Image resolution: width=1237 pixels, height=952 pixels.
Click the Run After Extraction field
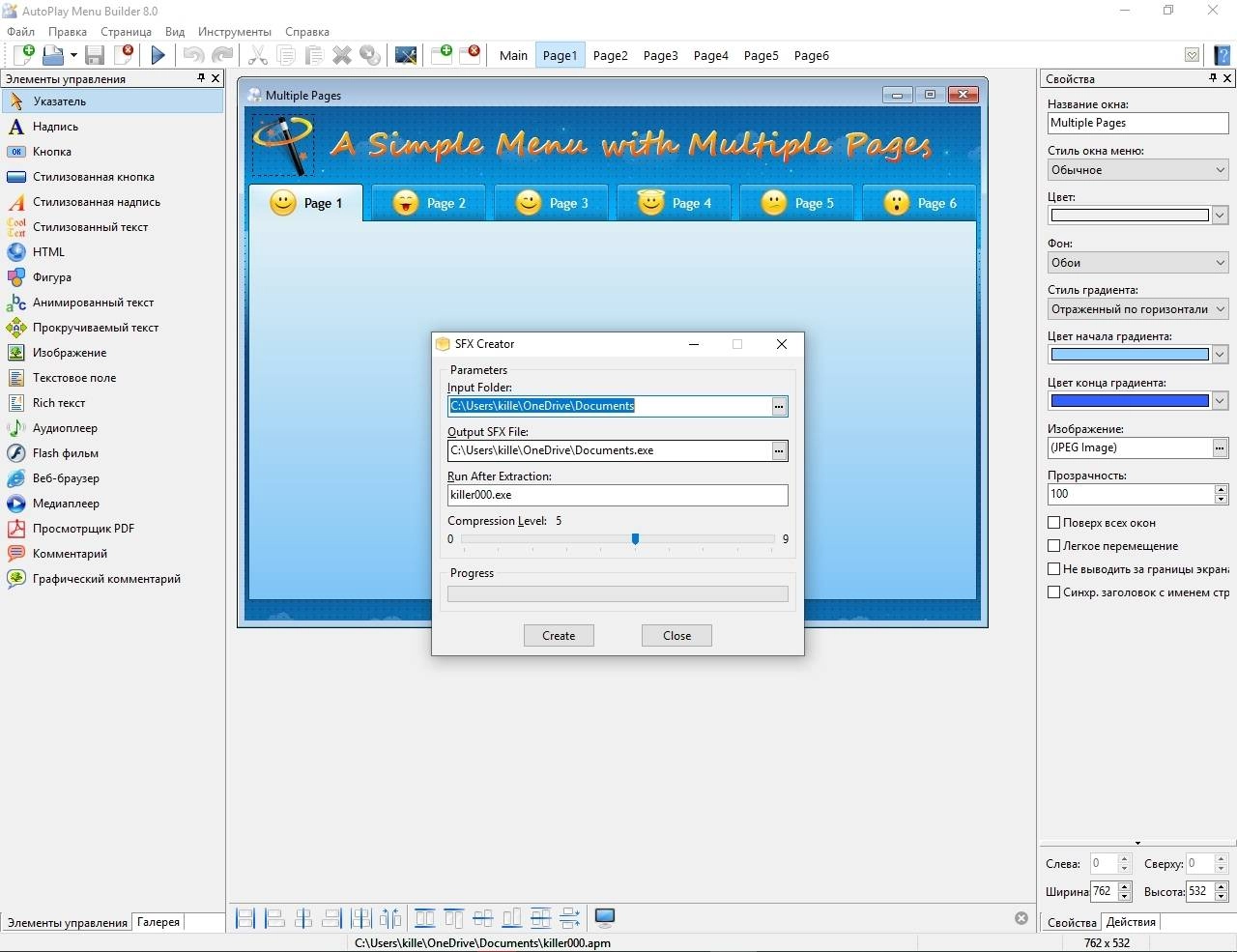coord(618,495)
